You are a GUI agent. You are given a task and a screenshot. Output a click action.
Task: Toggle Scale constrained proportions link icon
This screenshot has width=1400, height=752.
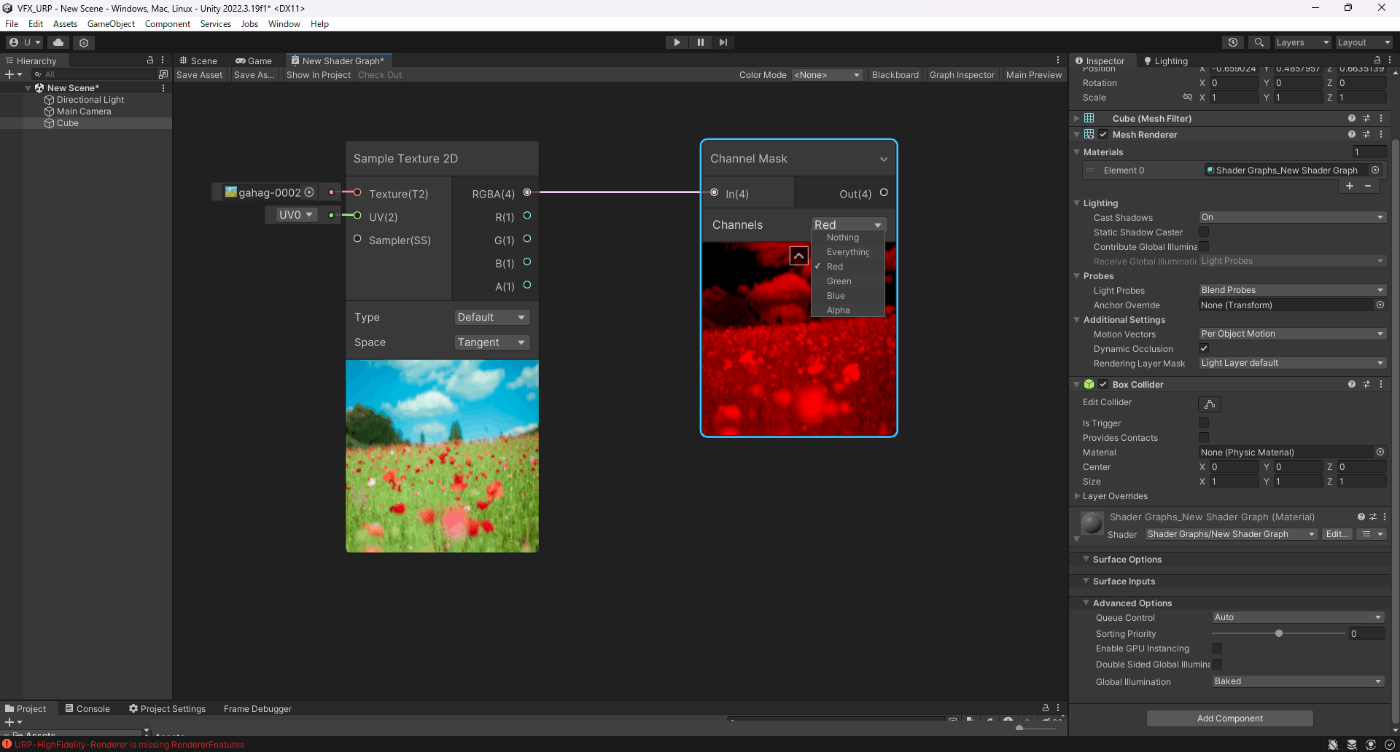1187,98
